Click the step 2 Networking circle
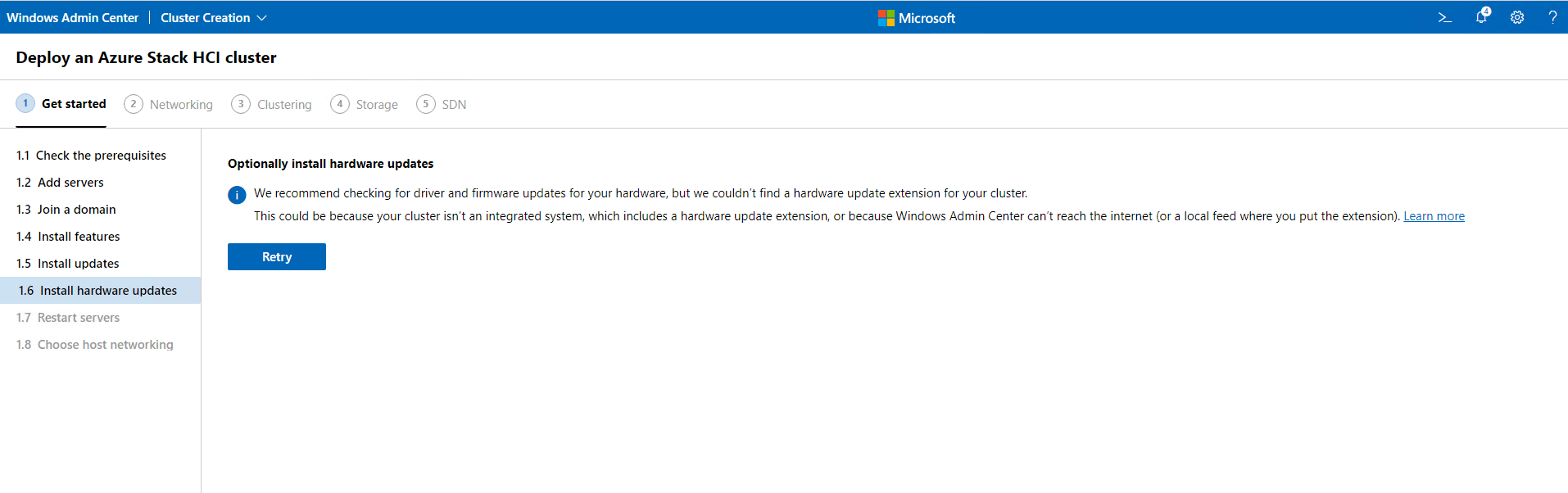The image size is (1568, 493). click(x=134, y=104)
